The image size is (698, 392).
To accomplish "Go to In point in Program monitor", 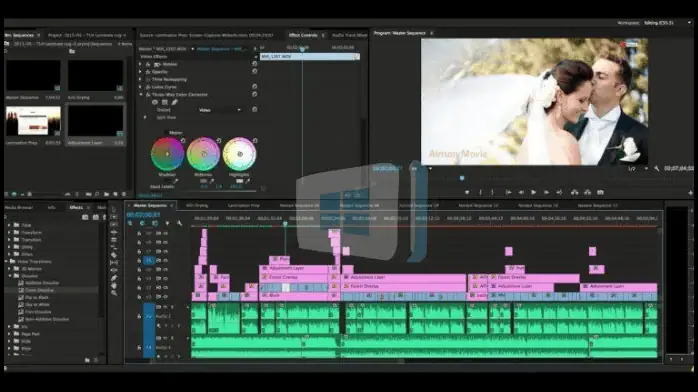I will click(508, 192).
